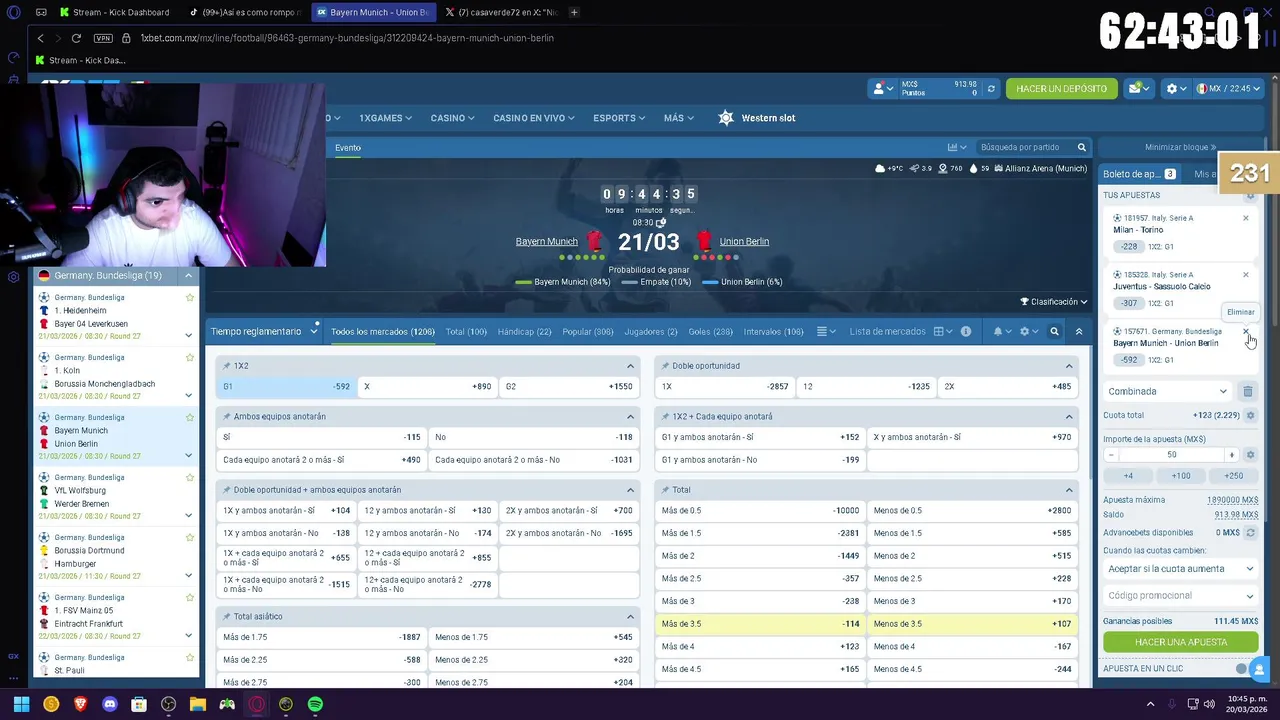
Task: Open the ESPORTS menu
Action: (x=618, y=118)
